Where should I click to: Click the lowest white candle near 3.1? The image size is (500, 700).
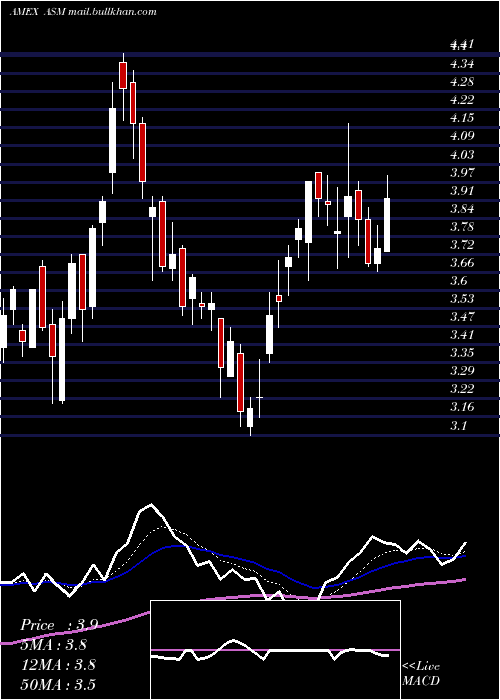[x=250, y=417]
